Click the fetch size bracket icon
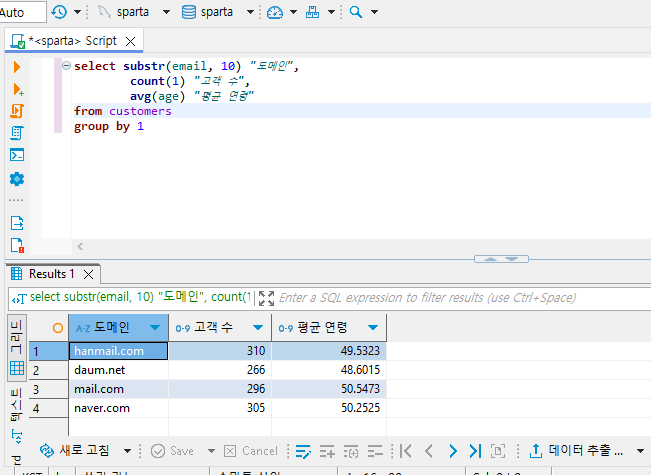The height and width of the screenshot is (475, 651). (498, 451)
